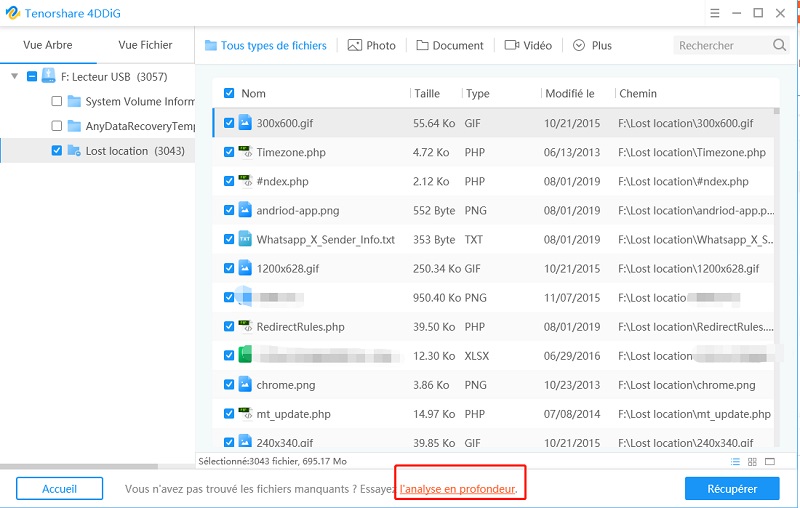The height and width of the screenshot is (508, 800).
Task: Click System Volume Information folder icon
Action: point(74,101)
